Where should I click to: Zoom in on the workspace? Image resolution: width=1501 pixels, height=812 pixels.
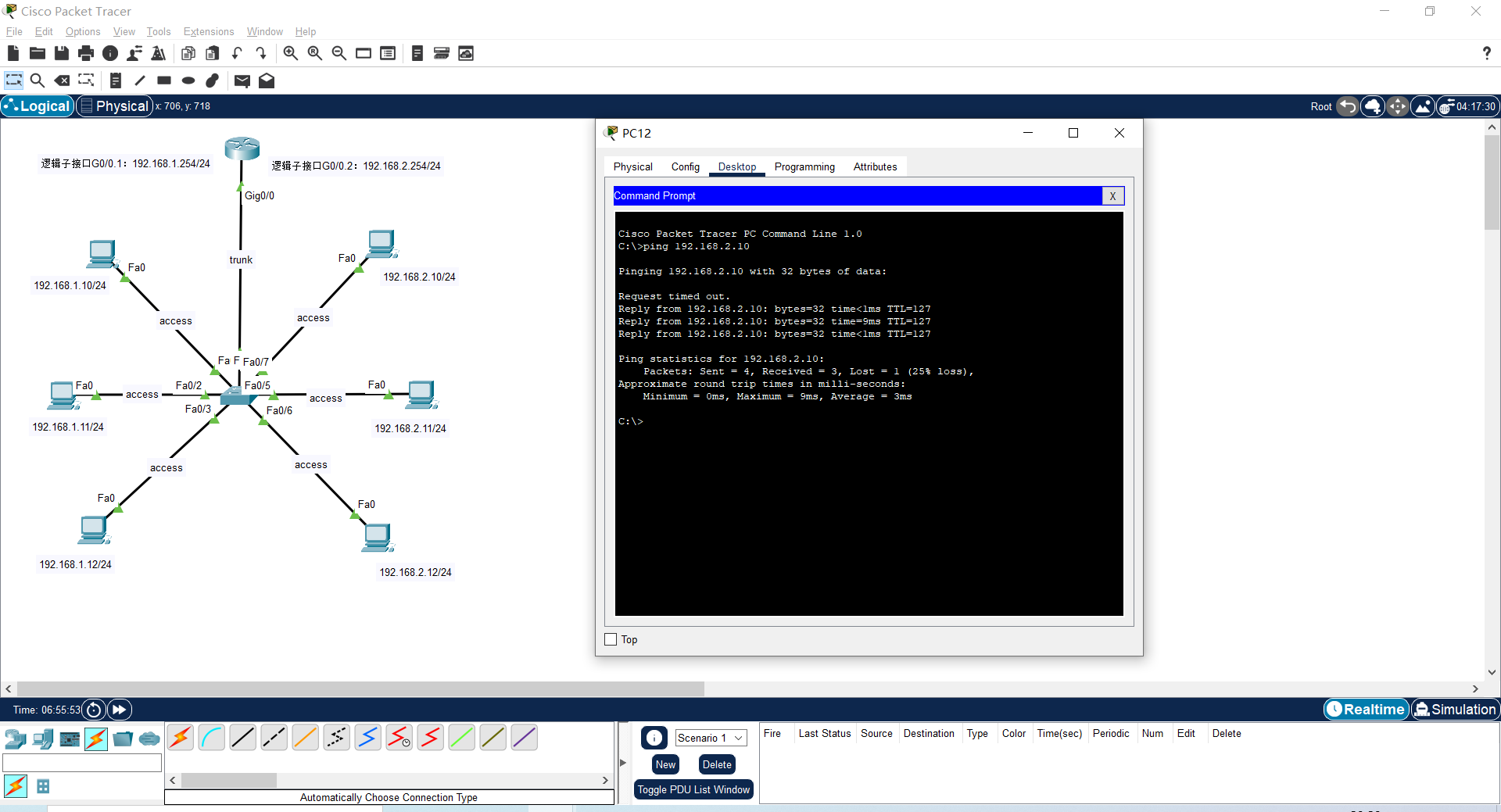tap(291, 53)
